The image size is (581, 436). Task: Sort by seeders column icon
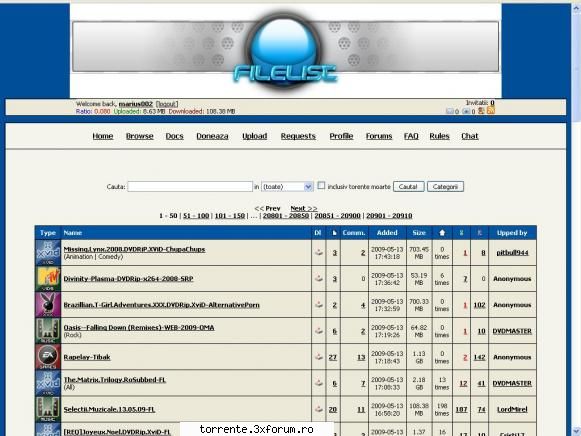[x=461, y=233]
